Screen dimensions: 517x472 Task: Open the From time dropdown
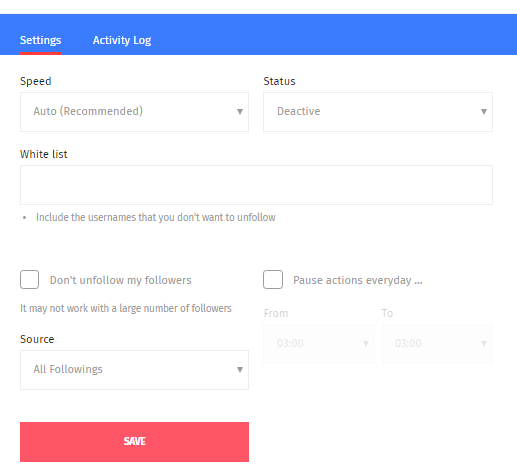pyautogui.click(x=319, y=344)
